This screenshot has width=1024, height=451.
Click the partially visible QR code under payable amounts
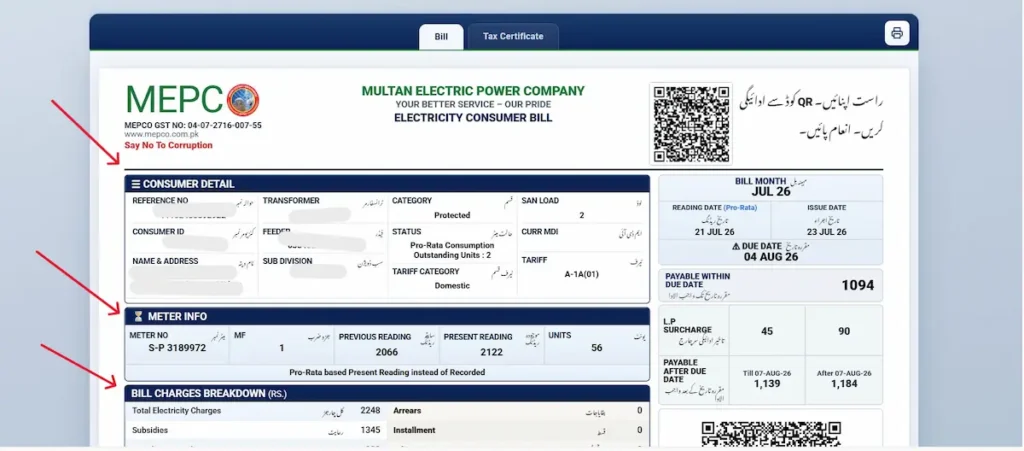(x=771, y=433)
